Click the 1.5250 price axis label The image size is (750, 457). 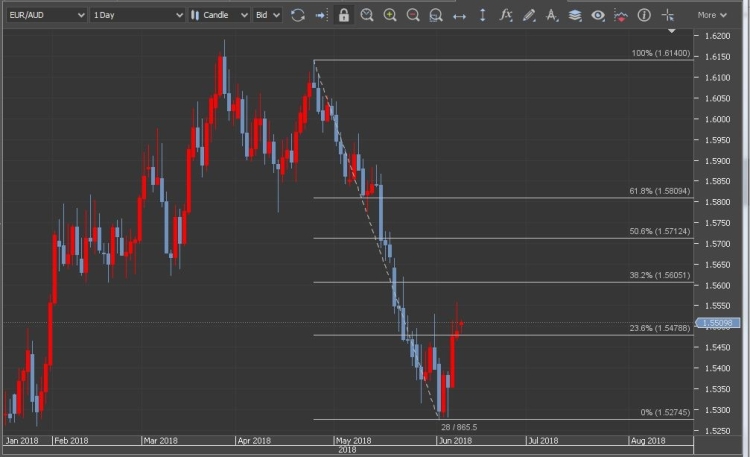point(718,431)
